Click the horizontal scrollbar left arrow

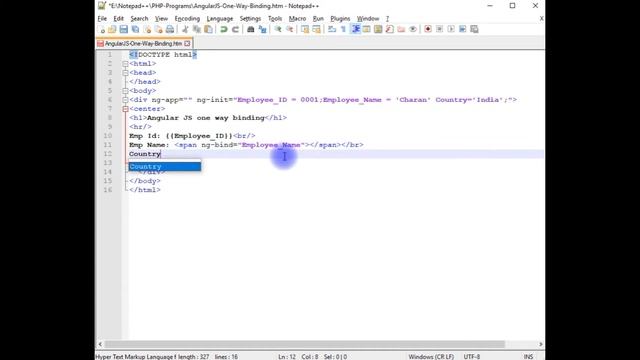[x=100, y=344]
